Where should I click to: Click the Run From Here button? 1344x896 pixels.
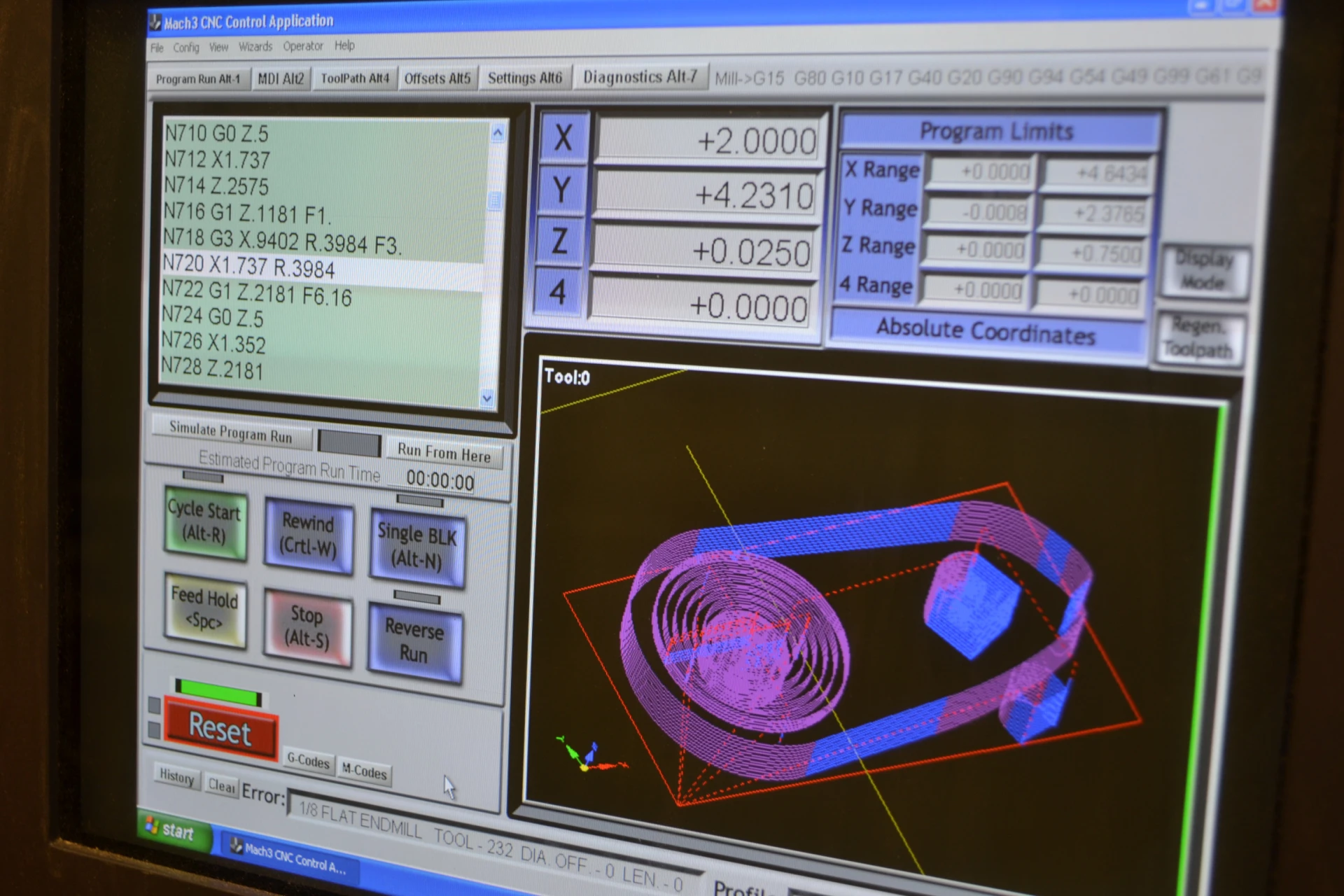[x=444, y=453]
